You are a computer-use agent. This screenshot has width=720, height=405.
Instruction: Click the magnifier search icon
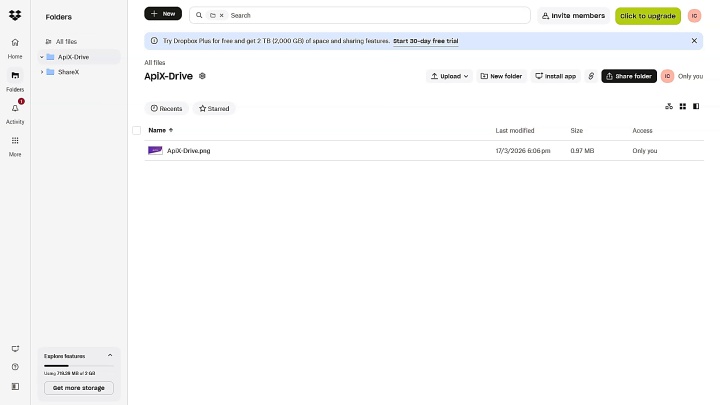coord(199,15)
